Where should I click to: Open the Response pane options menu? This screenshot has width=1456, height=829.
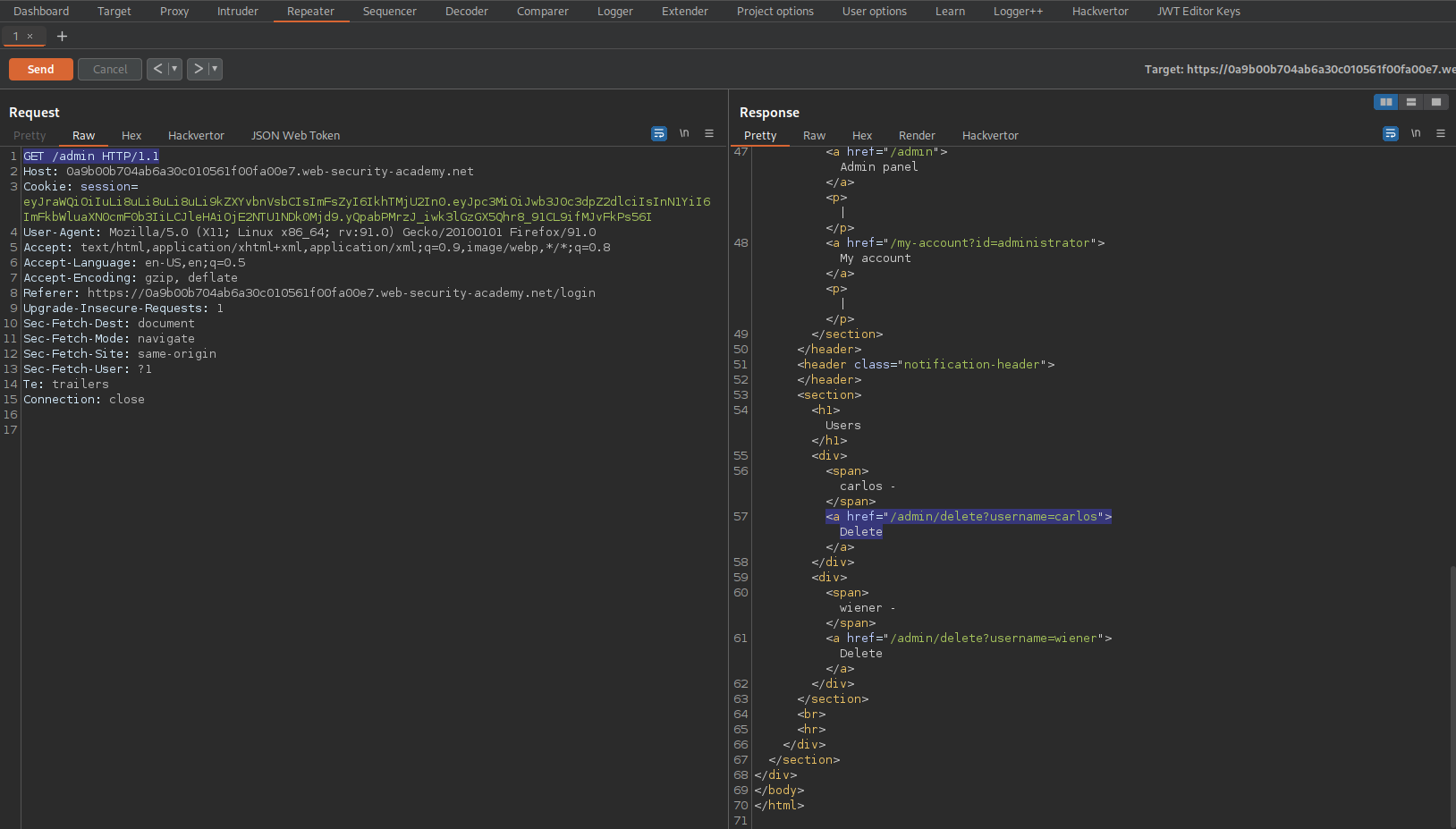coord(1441,133)
